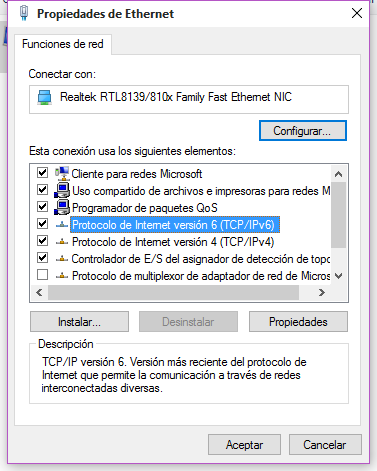The height and width of the screenshot is (471, 377).
Task: Enable Protocolo de multiplexor de adaptador checkbox
Action: click(42, 275)
